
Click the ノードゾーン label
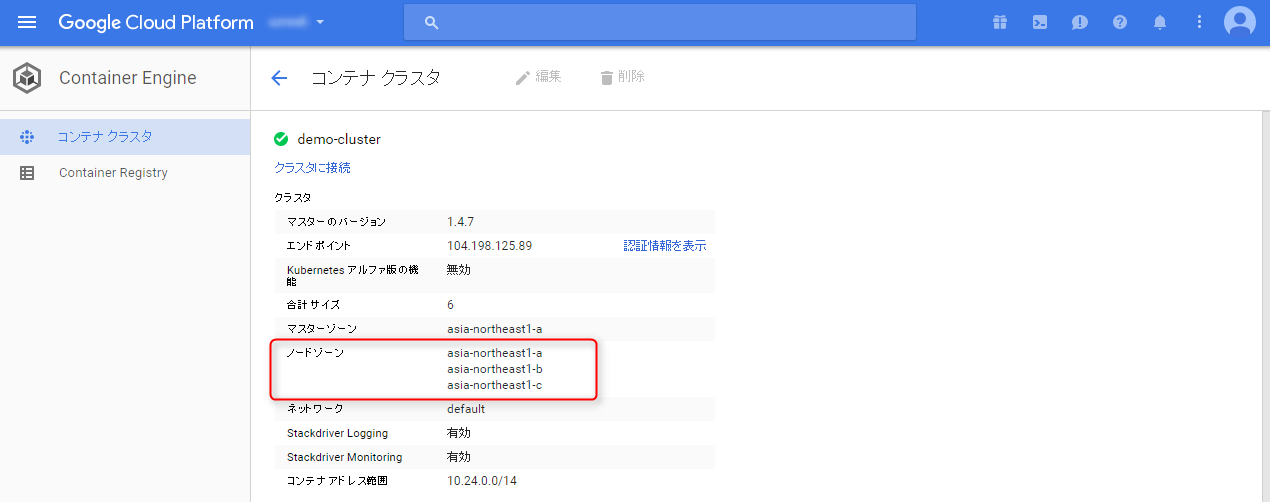tap(316, 353)
